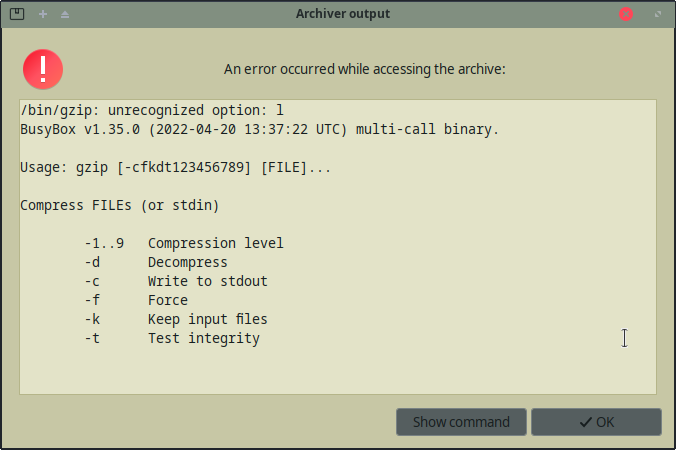This screenshot has height=450, width=676.
Task: Click the archive window icon in titlebar
Action: point(17,14)
